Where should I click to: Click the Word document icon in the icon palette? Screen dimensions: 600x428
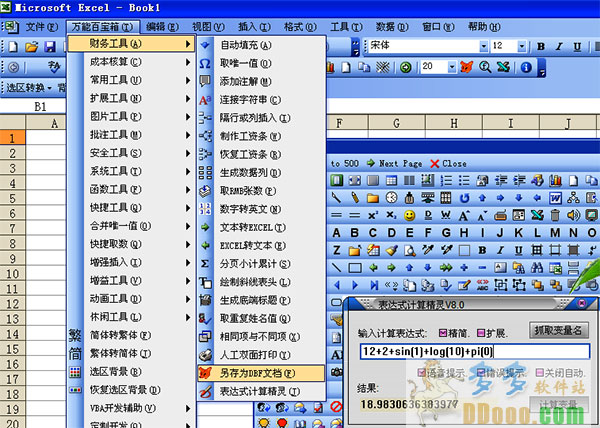pos(555,198)
